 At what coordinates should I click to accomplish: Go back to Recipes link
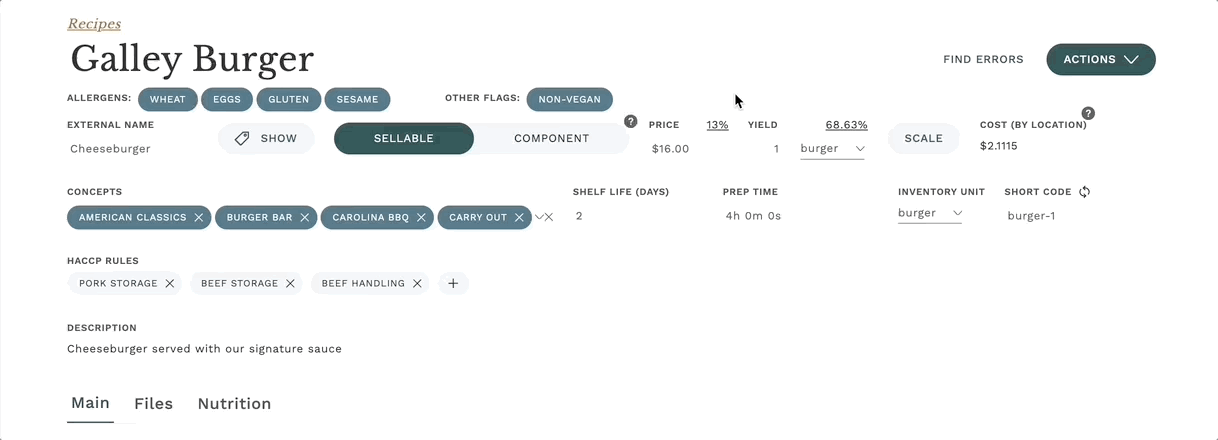point(94,24)
